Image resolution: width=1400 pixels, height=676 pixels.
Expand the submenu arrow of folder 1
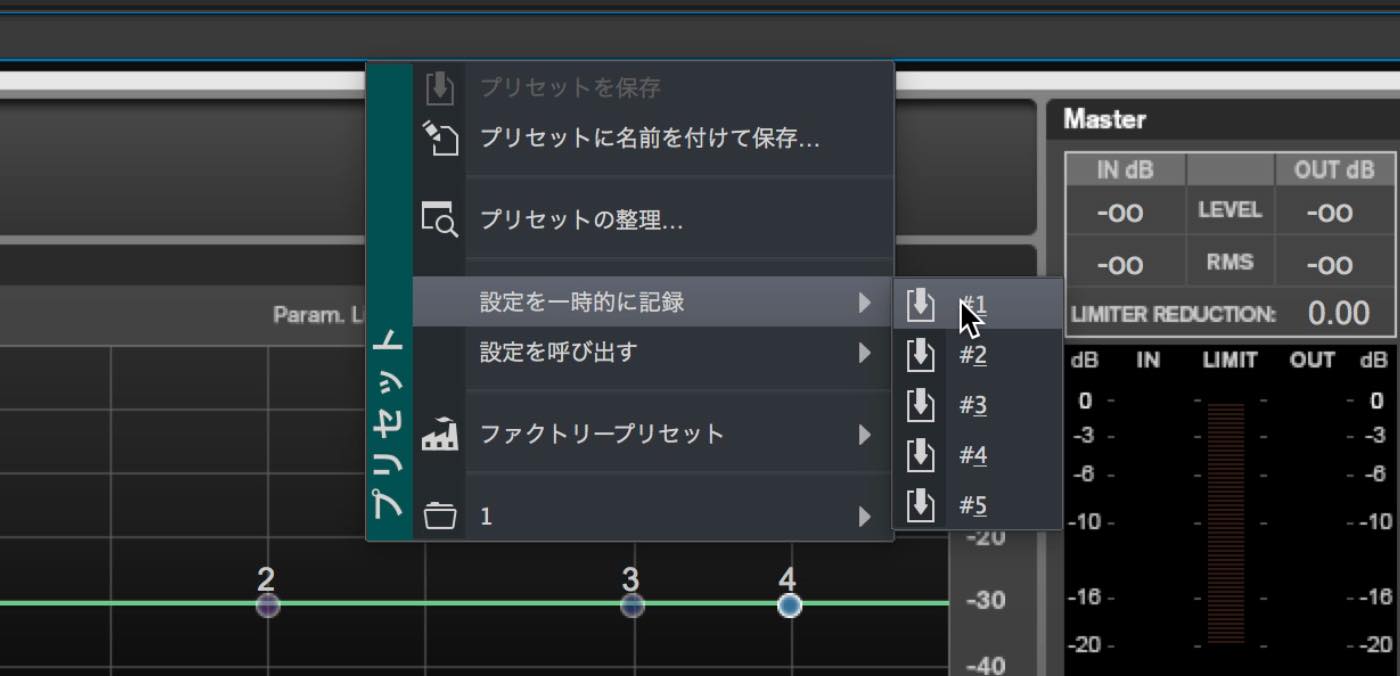click(x=865, y=516)
